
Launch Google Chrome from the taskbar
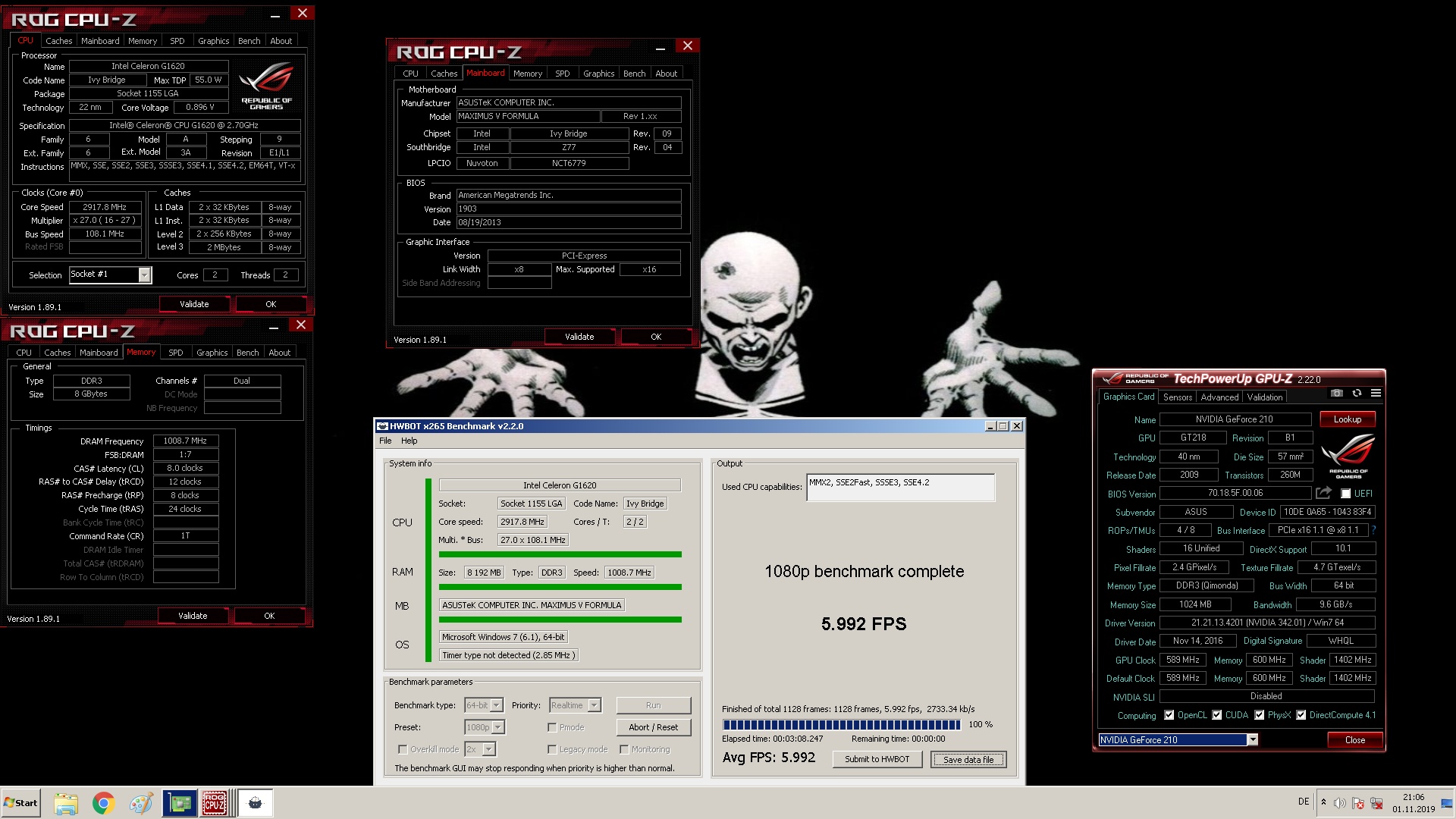click(103, 803)
